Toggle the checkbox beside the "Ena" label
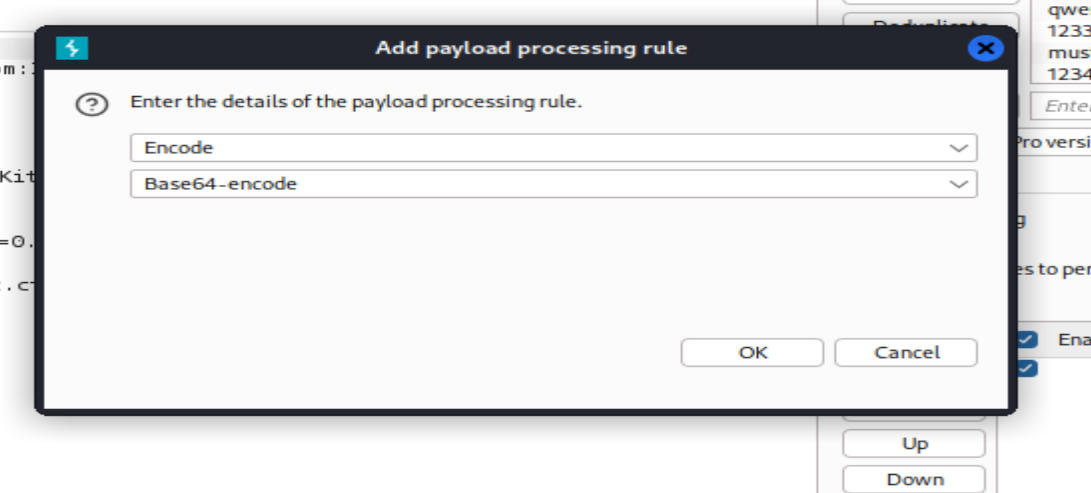 tap(1028, 340)
